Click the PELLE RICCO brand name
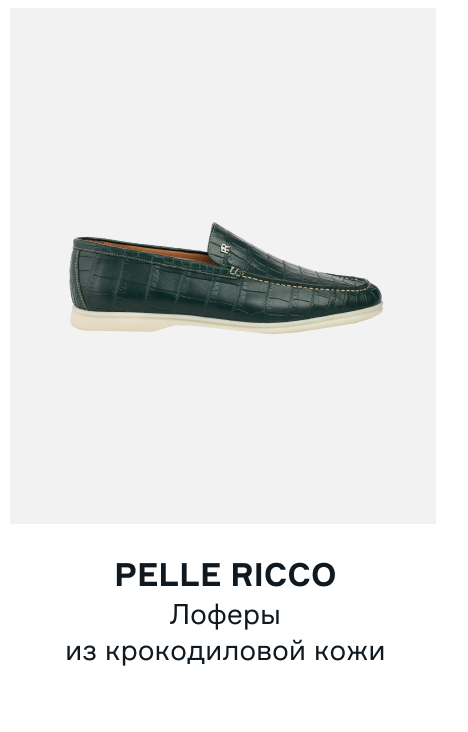 pos(225,575)
